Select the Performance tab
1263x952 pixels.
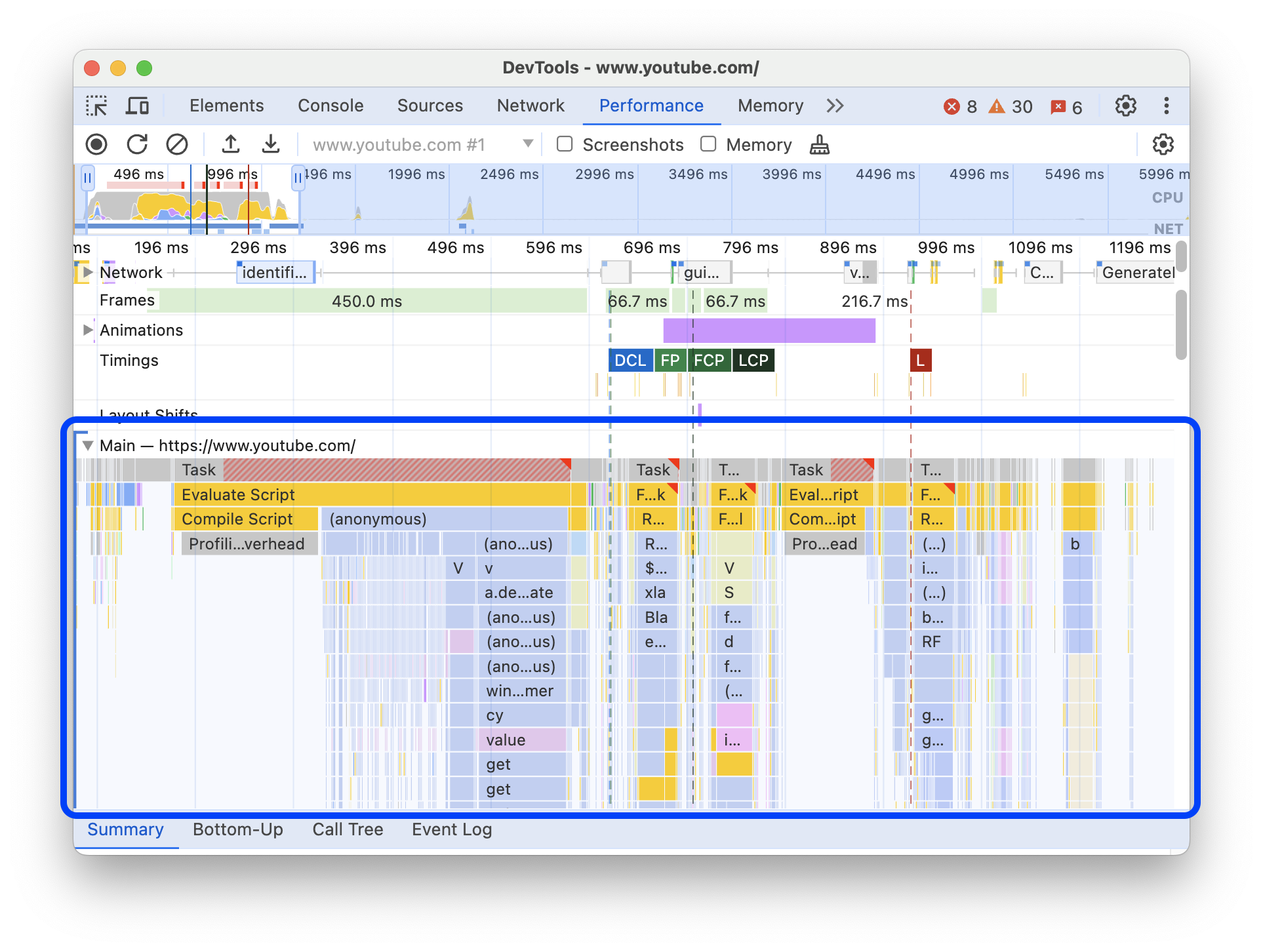[652, 105]
